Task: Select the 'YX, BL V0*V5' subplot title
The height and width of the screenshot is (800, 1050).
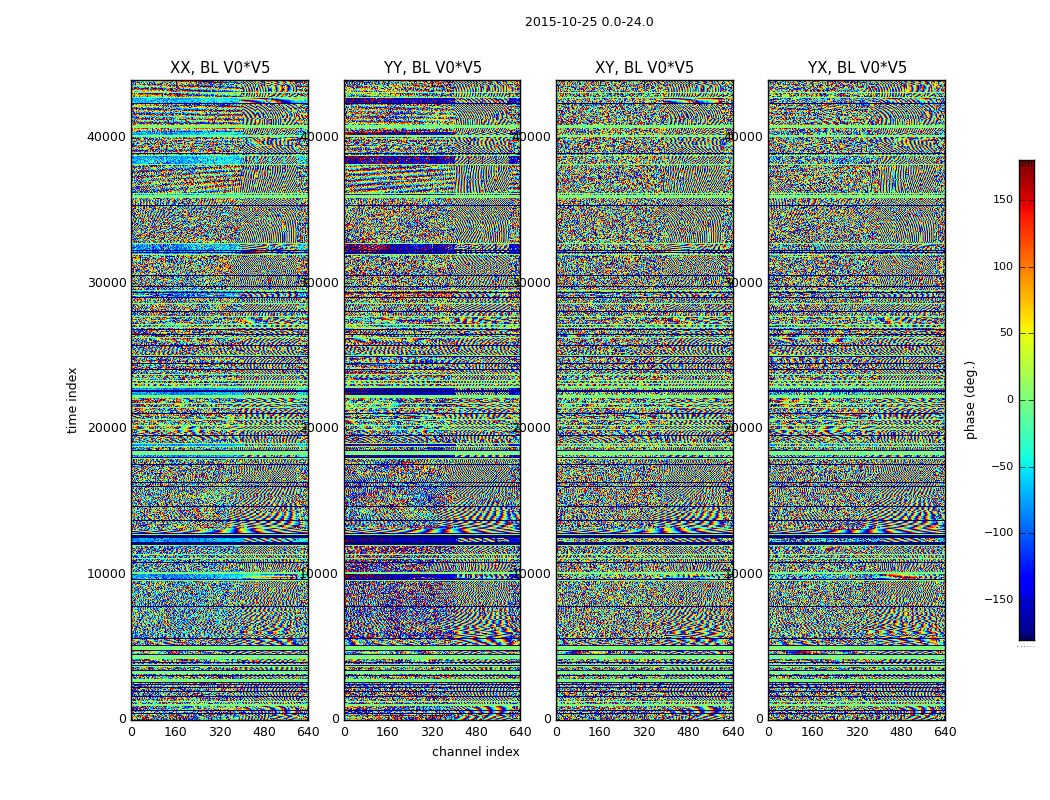Action: pyautogui.click(x=857, y=68)
